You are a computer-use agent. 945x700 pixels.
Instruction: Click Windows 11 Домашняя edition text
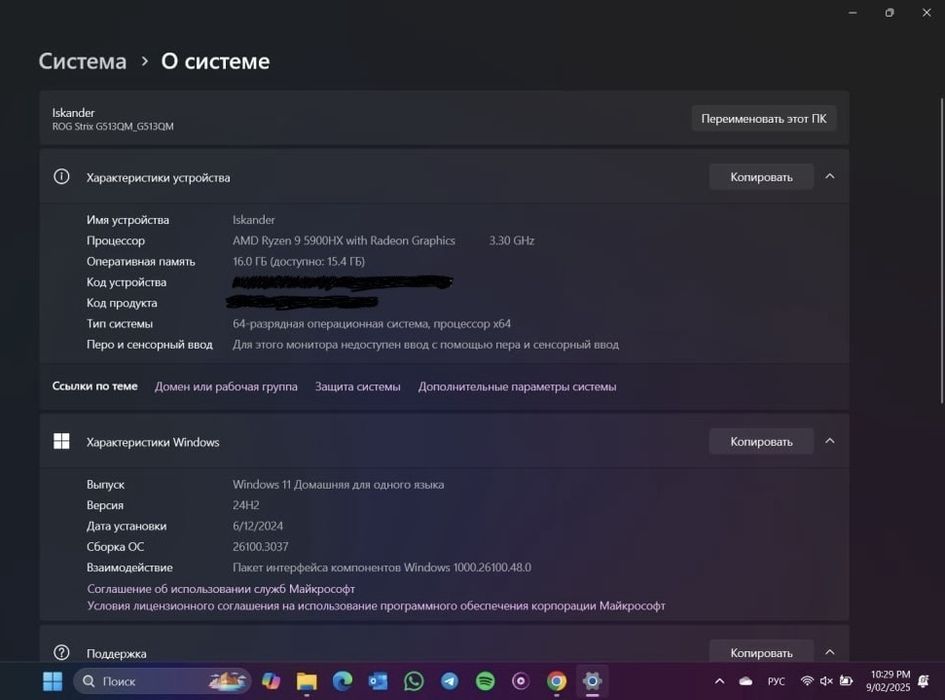click(338, 484)
